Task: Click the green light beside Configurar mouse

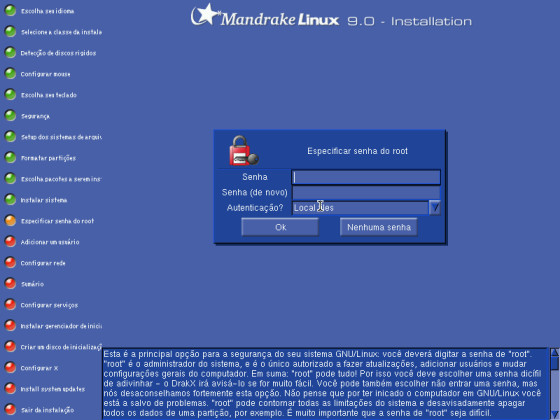Action: tap(10, 74)
